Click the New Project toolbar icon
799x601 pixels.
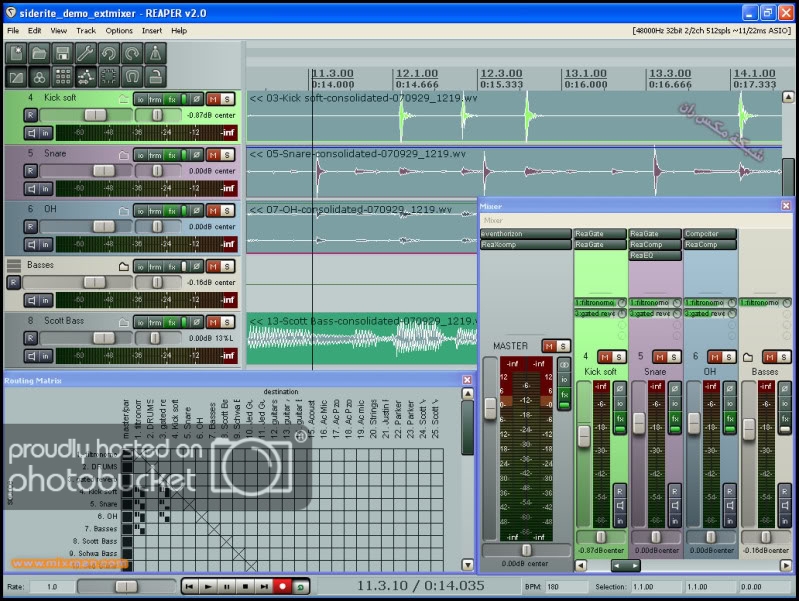[16, 54]
